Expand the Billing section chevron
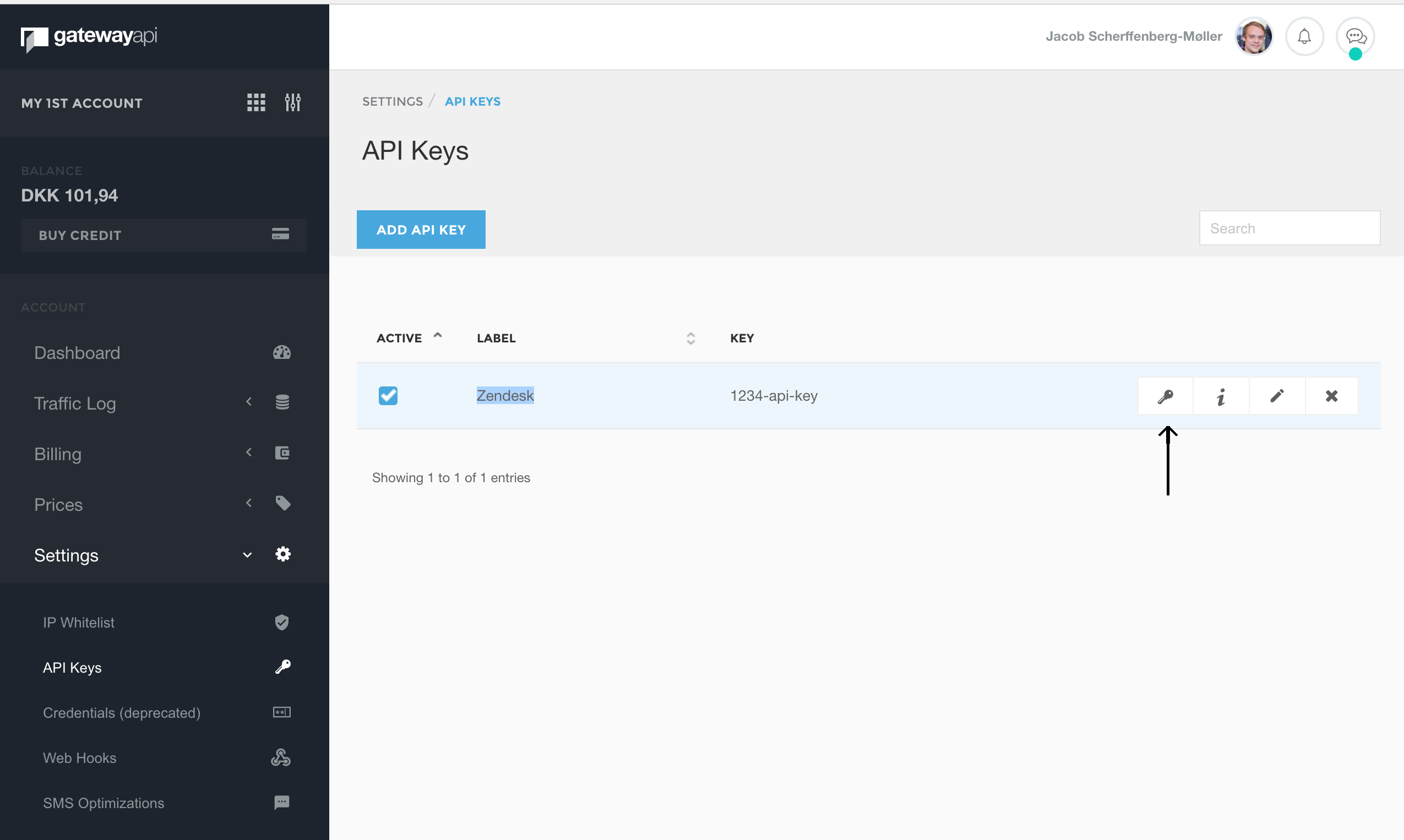 (248, 452)
